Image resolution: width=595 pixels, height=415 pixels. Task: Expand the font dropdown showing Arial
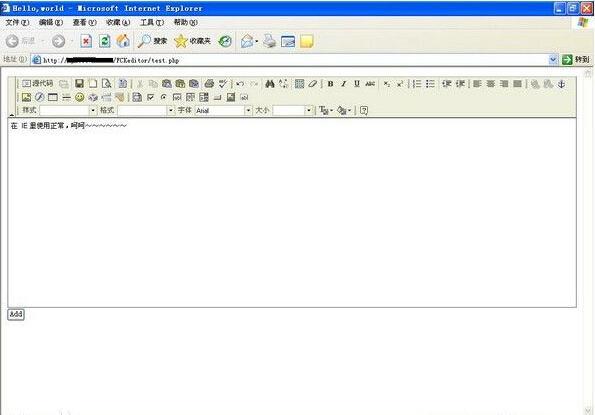(x=248, y=110)
